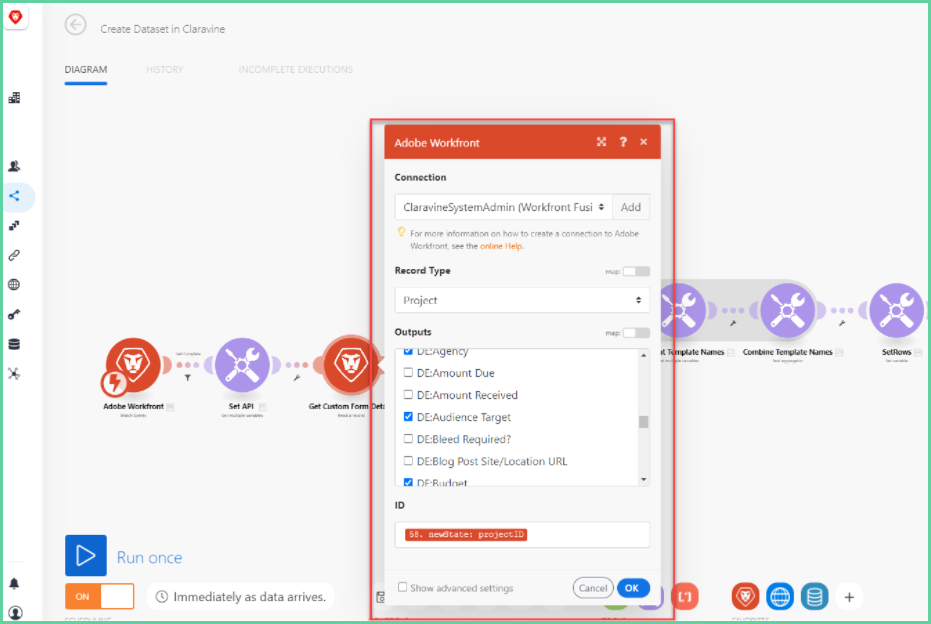This screenshot has width=931, height=624.
Task: Add a favorite with the plus icon
Action: [849, 597]
